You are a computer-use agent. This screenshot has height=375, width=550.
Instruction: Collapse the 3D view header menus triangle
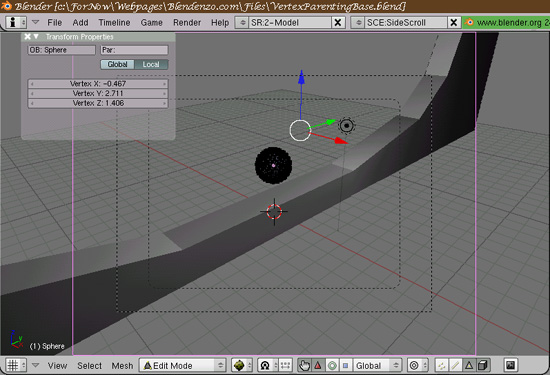pos(35,365)
